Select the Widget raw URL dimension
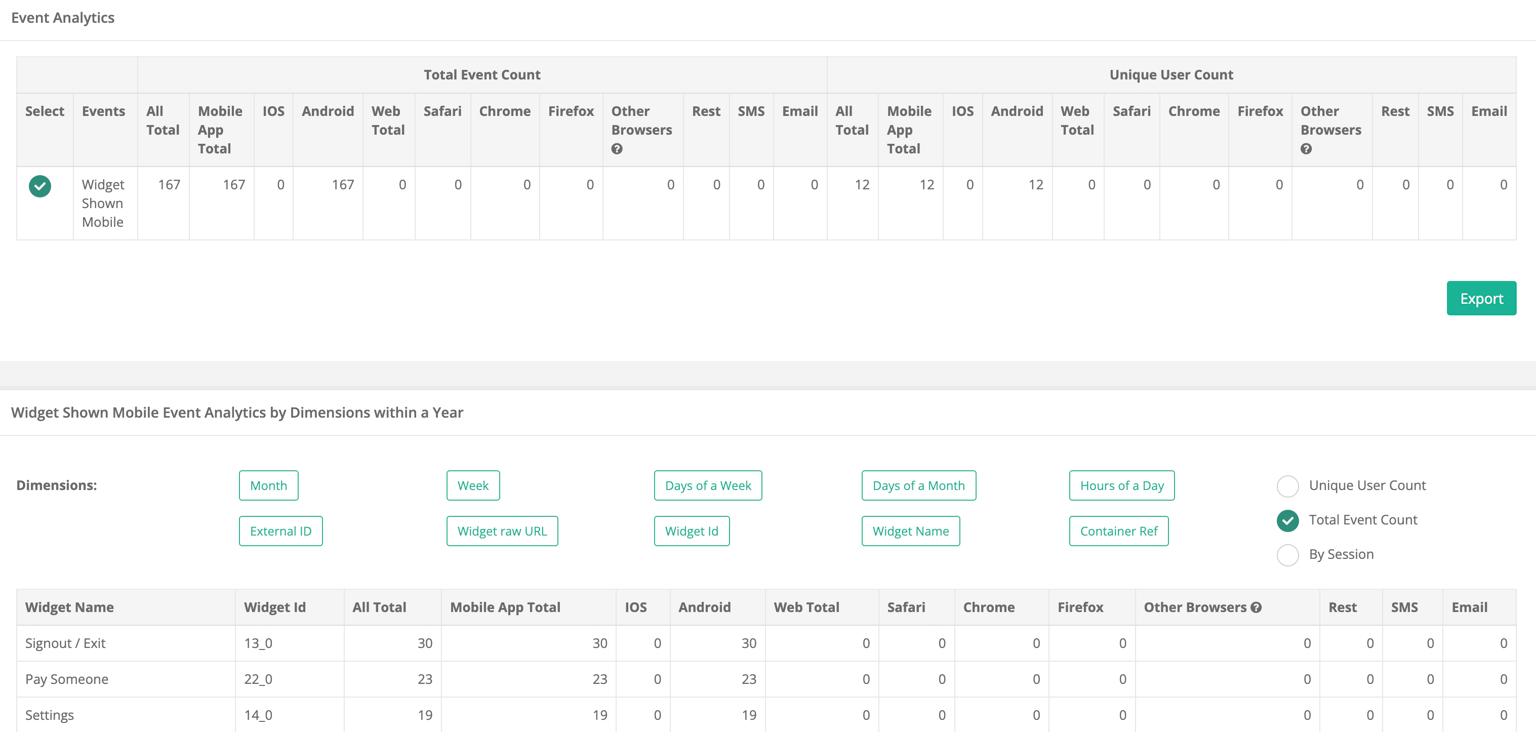This screenshot has width=1536, height=732. point(502,531)
